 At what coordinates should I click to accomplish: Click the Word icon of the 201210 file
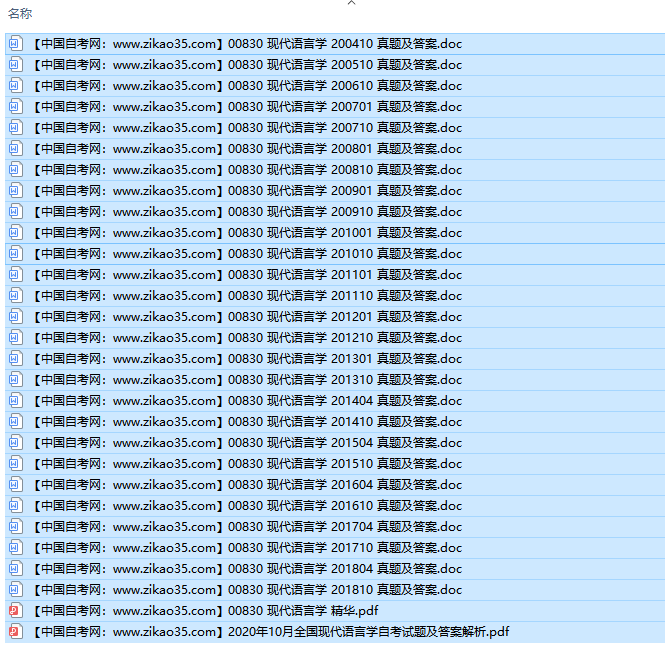[16, 338]
